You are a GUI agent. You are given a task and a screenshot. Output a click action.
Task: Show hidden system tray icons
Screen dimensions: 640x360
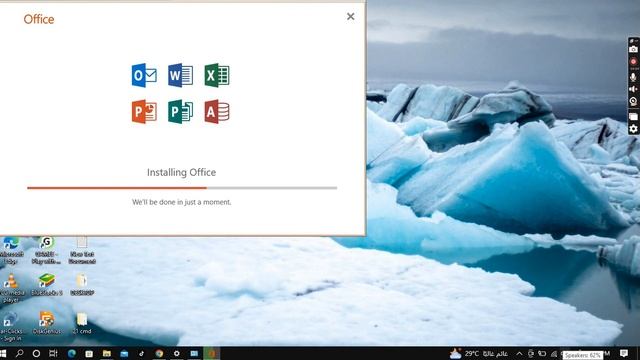pyautogui.click(x=519, y=353)
